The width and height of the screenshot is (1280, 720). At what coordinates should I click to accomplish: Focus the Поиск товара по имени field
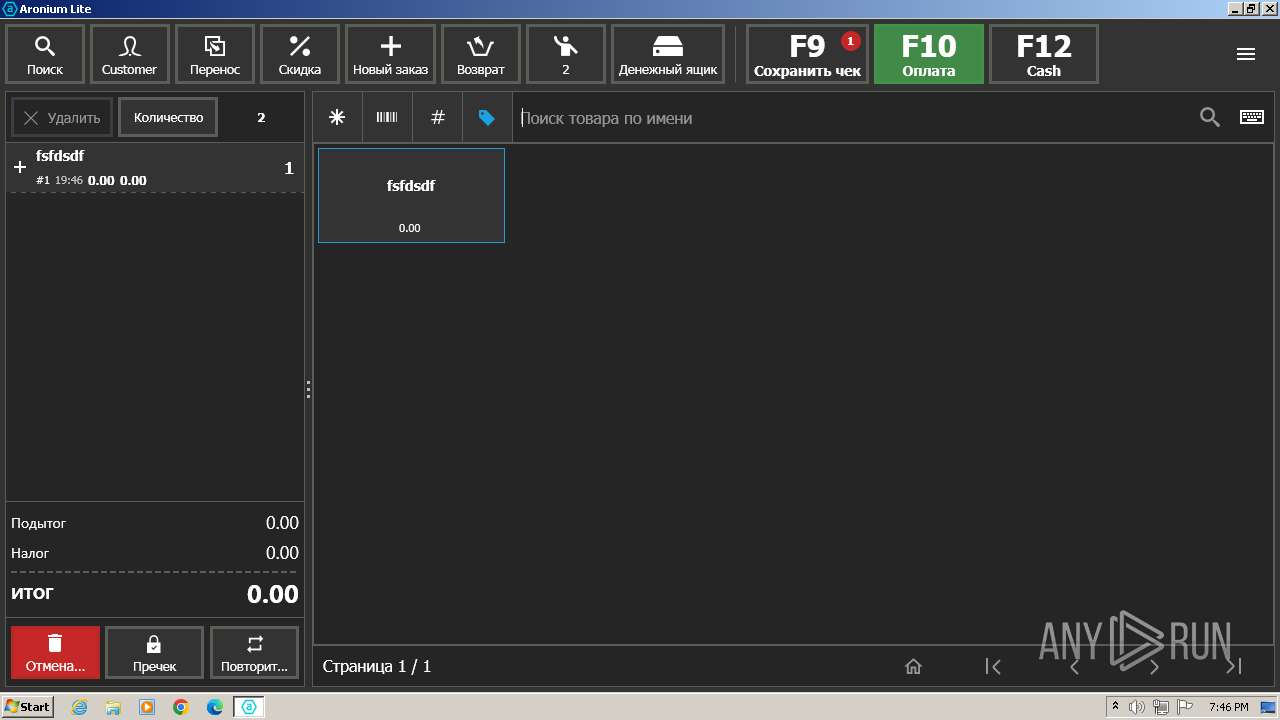pos(855,118)
